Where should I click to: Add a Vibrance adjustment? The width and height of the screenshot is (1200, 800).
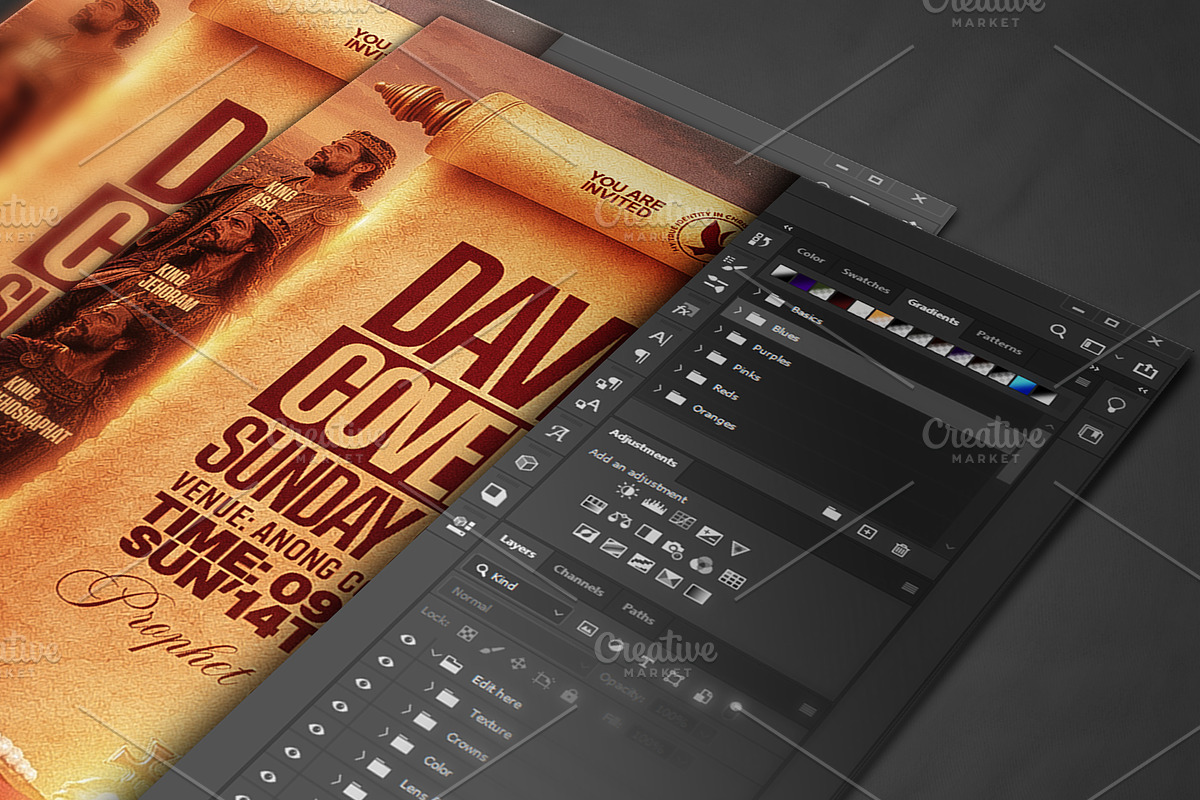[x=739, y=548]
